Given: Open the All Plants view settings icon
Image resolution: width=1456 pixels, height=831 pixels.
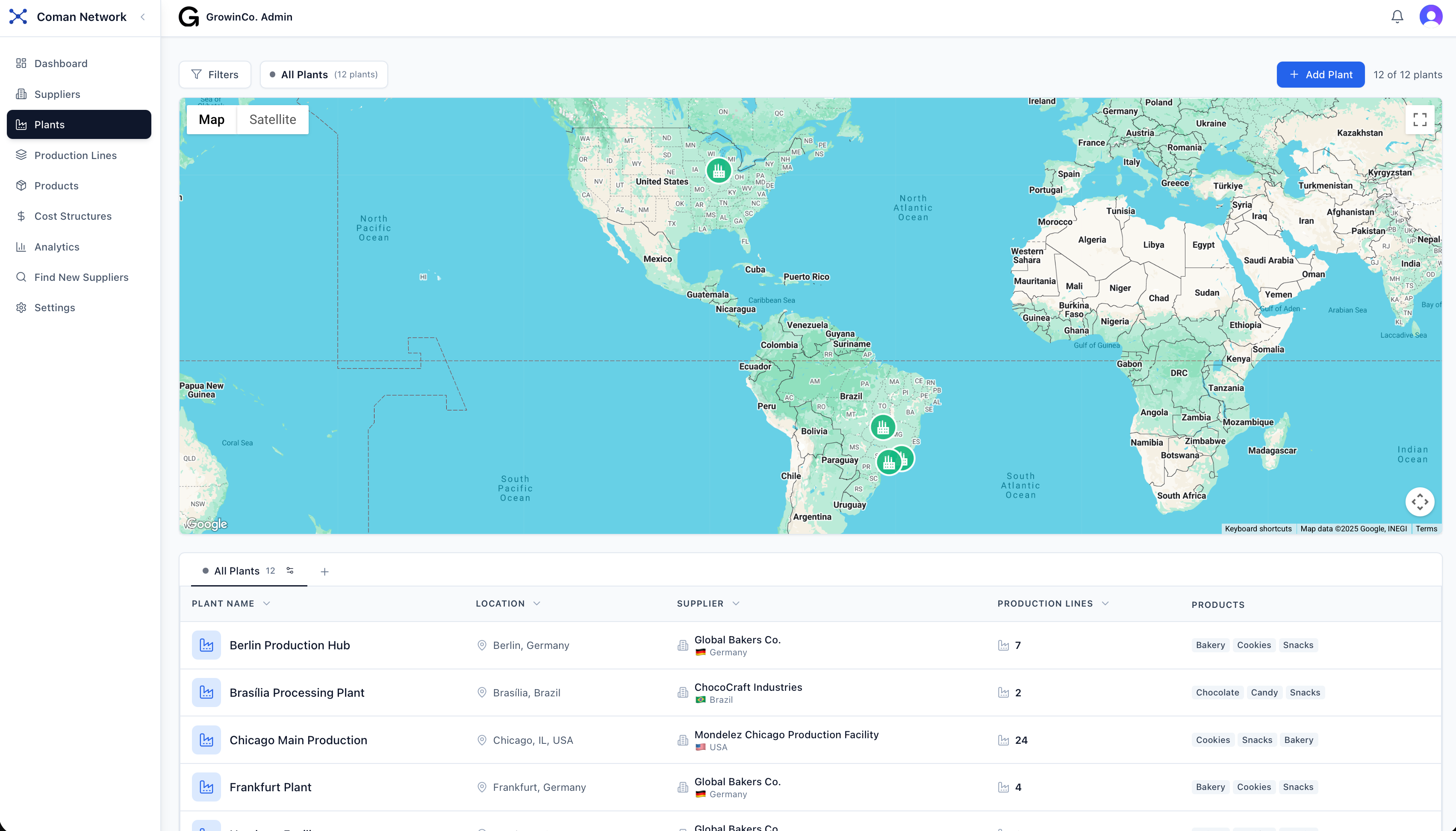Looking at the screenshot, I should pos(290,570).
